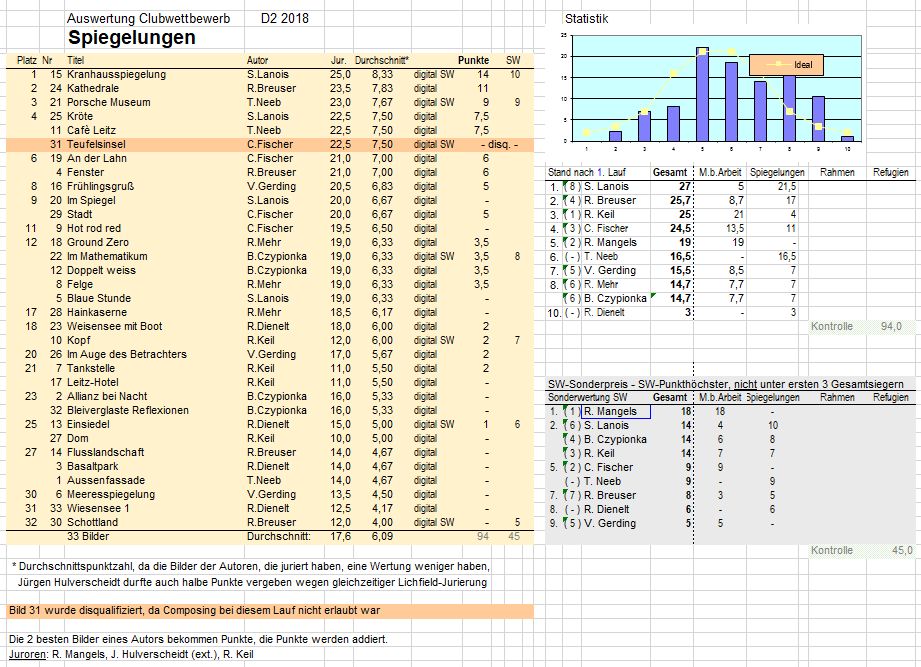The image size is (921, 667).
Task: Click the "Im Auge des Betrachters" cell
Action: 127,355
